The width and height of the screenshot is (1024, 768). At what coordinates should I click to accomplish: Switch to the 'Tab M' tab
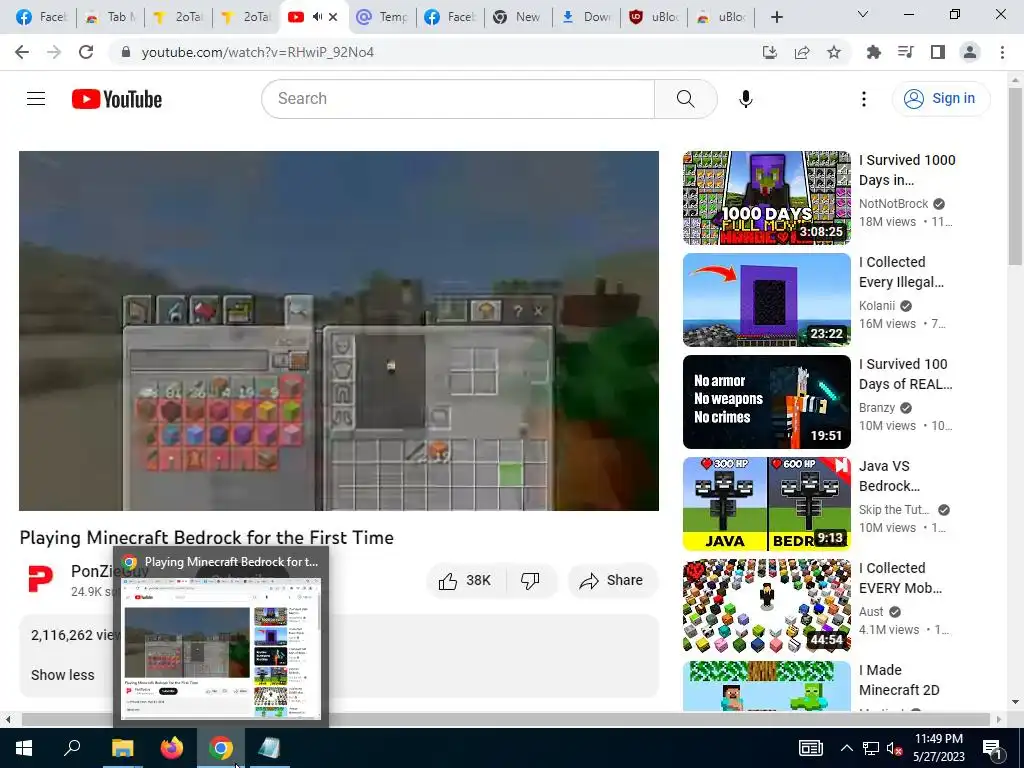(x=110, y=17)
